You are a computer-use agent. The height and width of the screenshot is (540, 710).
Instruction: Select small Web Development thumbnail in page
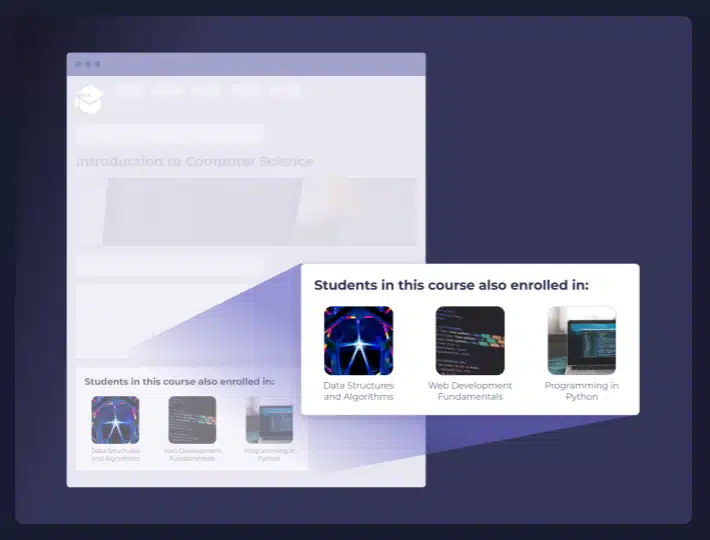click(192, 420)
